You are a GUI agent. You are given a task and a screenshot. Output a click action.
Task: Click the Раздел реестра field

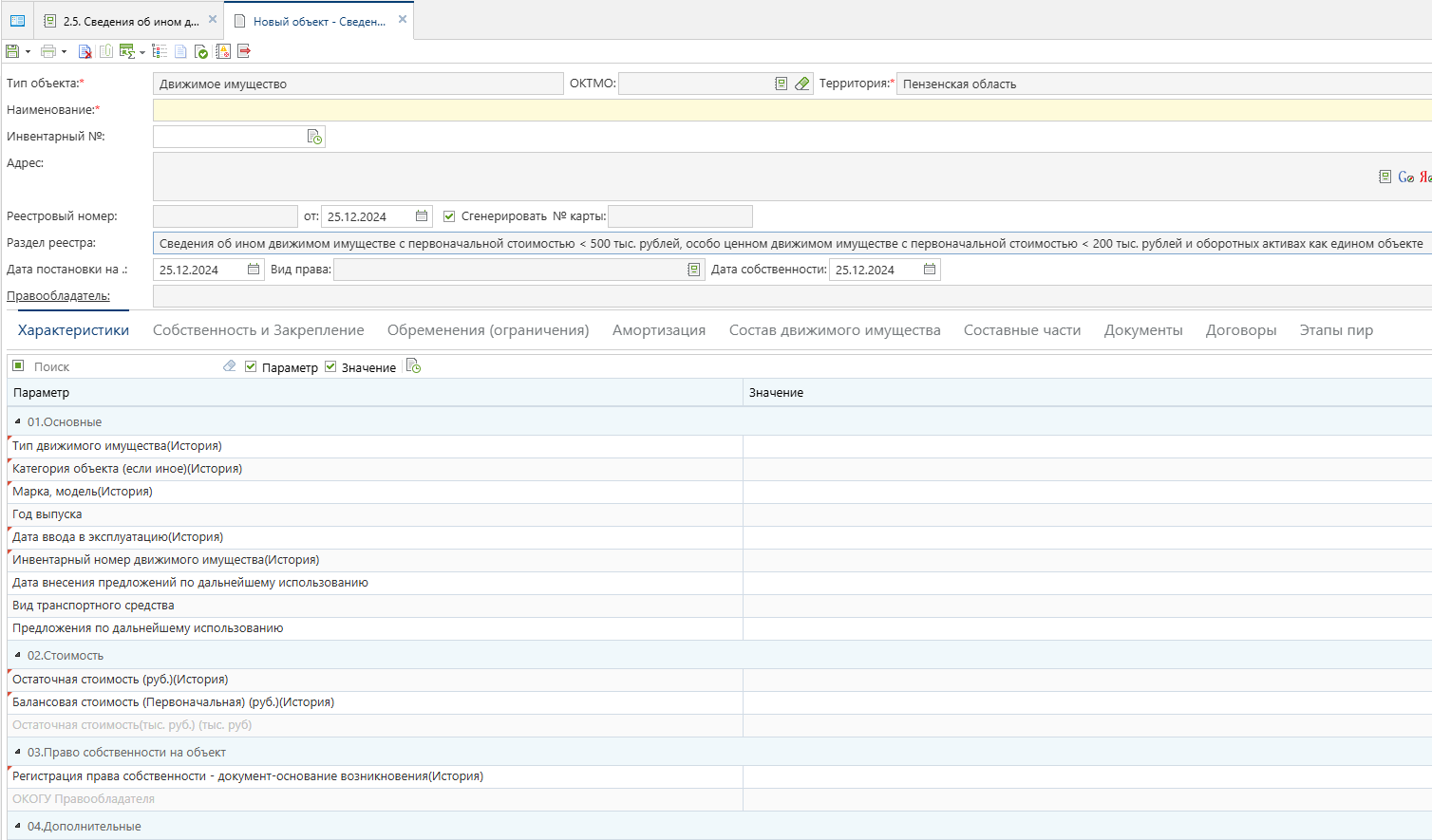(792, 243)
